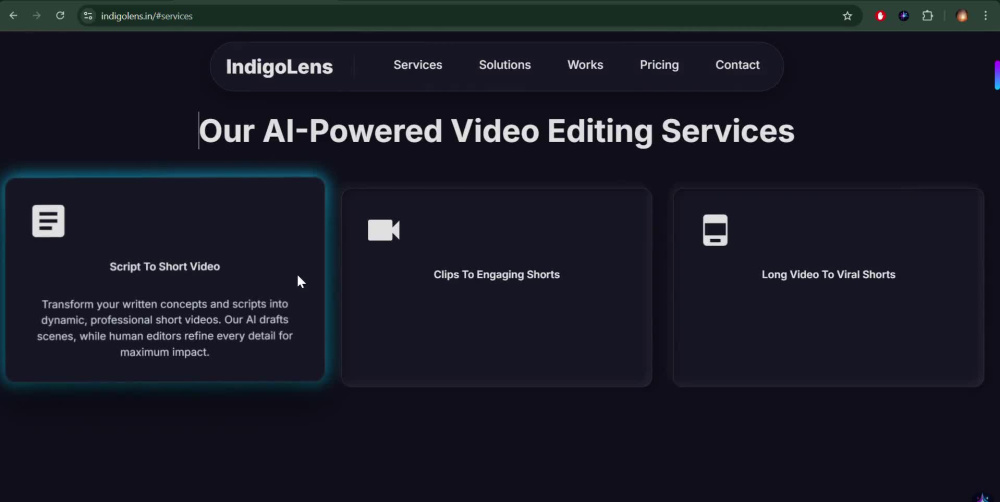The height and width of the screenshot is (502, 1000).
Task: Click the dark blue sparkle extension icon
Action: pos(904,16)
